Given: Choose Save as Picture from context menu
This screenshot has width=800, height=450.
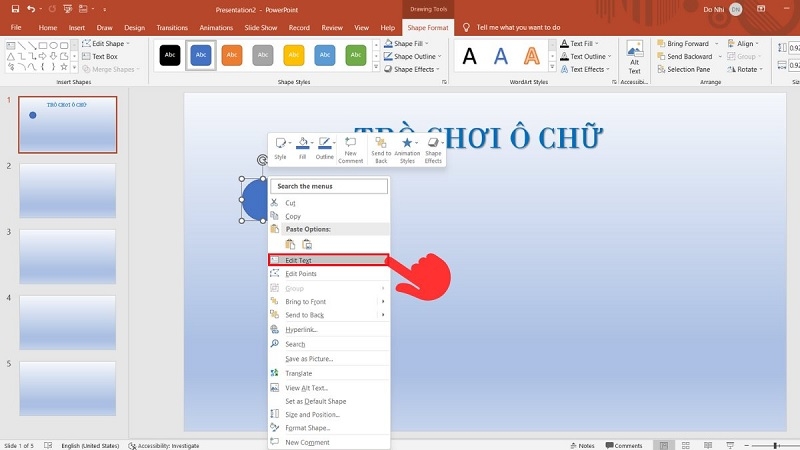Looking at the screenshot, I should click(329, 359).
